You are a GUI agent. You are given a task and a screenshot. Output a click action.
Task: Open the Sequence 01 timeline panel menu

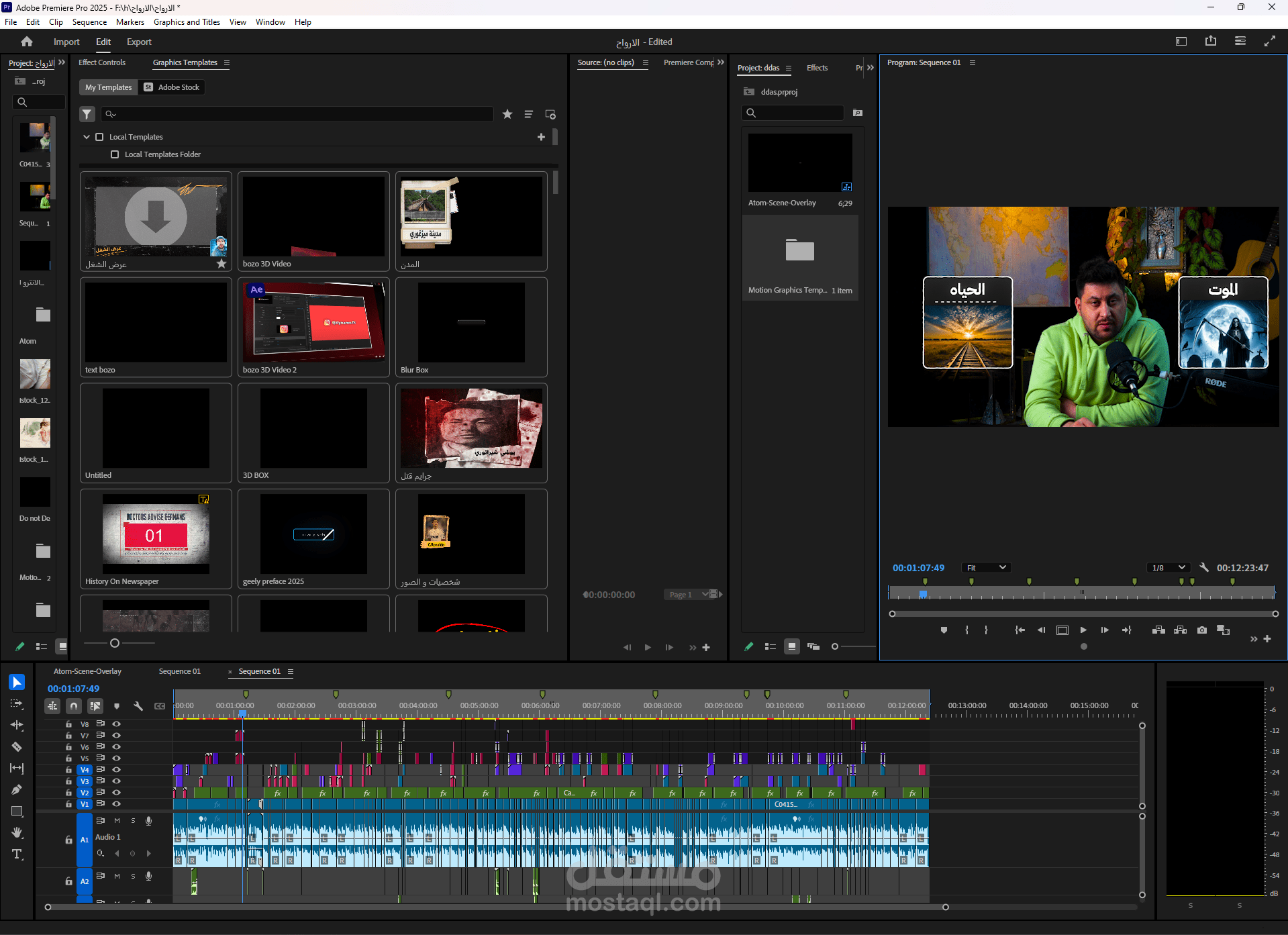[291, 671]
